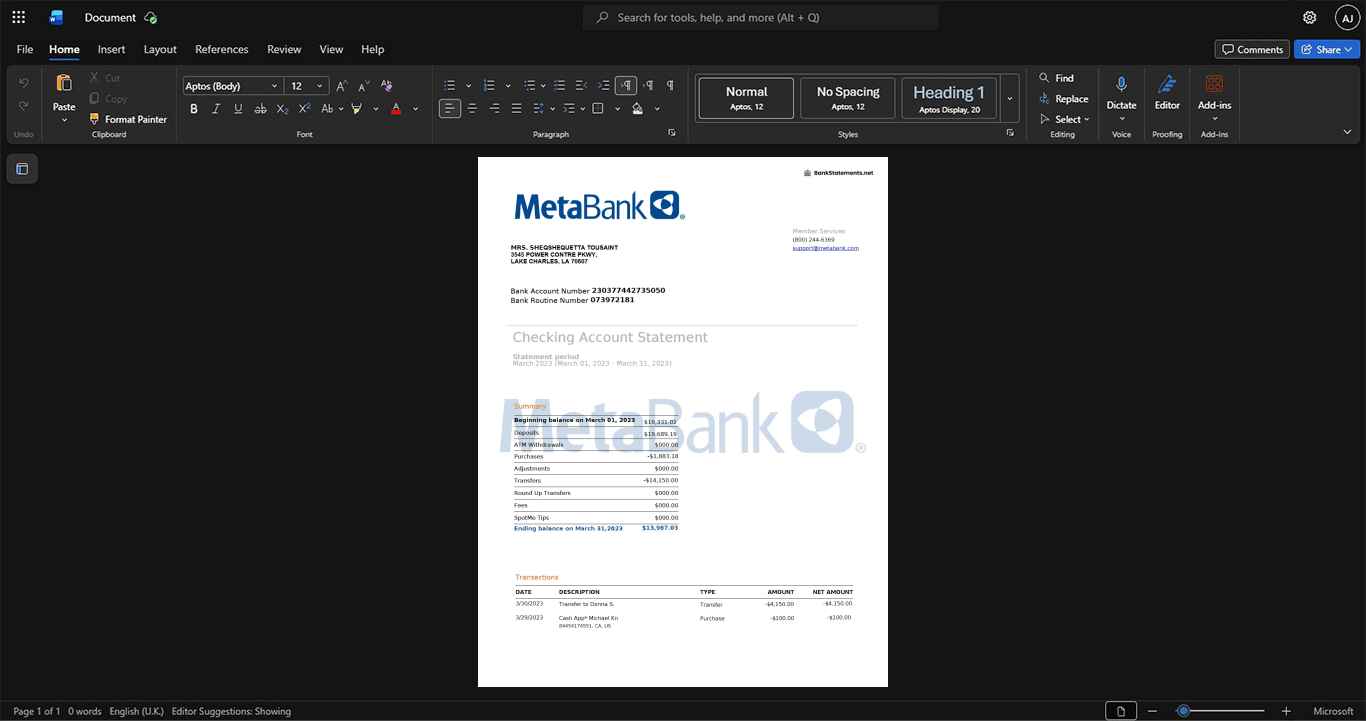Open the Paragraph settings dialog launcher
The height and width of the screenshot is (721, 1366).
pyautogui.click(x=671, y=133)
